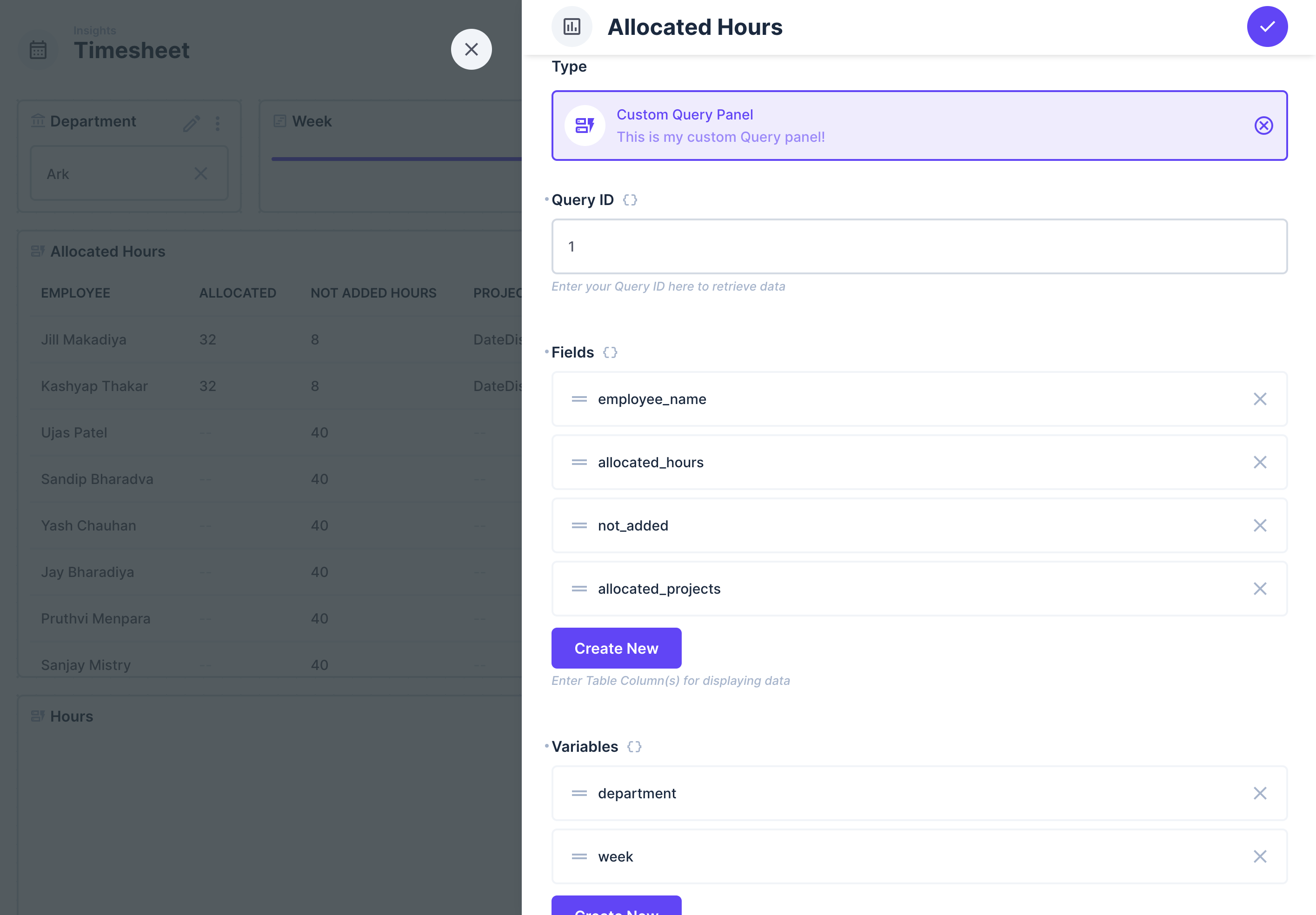
Task: Remove the Custom Query Panel type selection
Action: [1263, 126]
